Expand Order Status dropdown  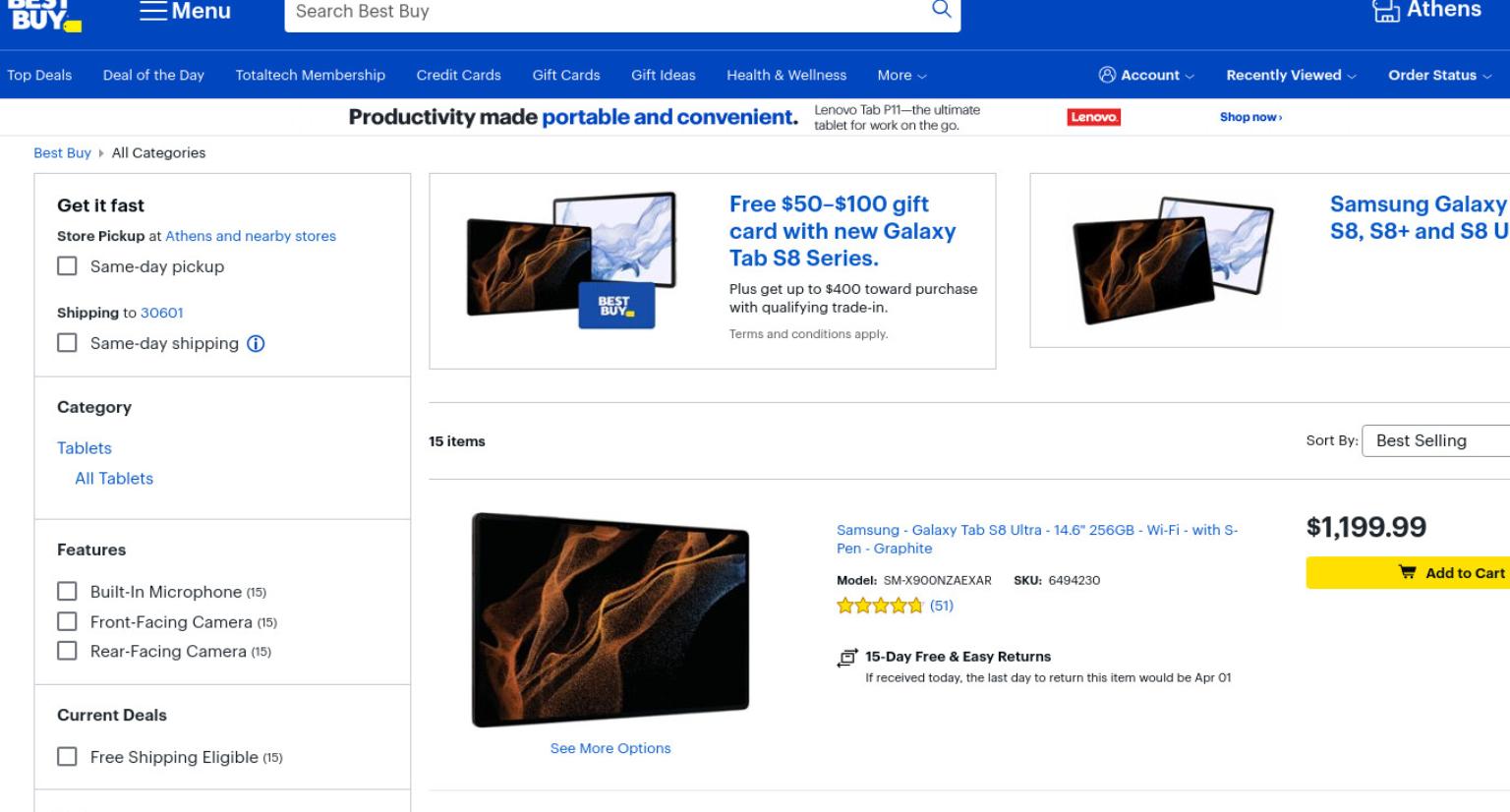[1439, 75]
